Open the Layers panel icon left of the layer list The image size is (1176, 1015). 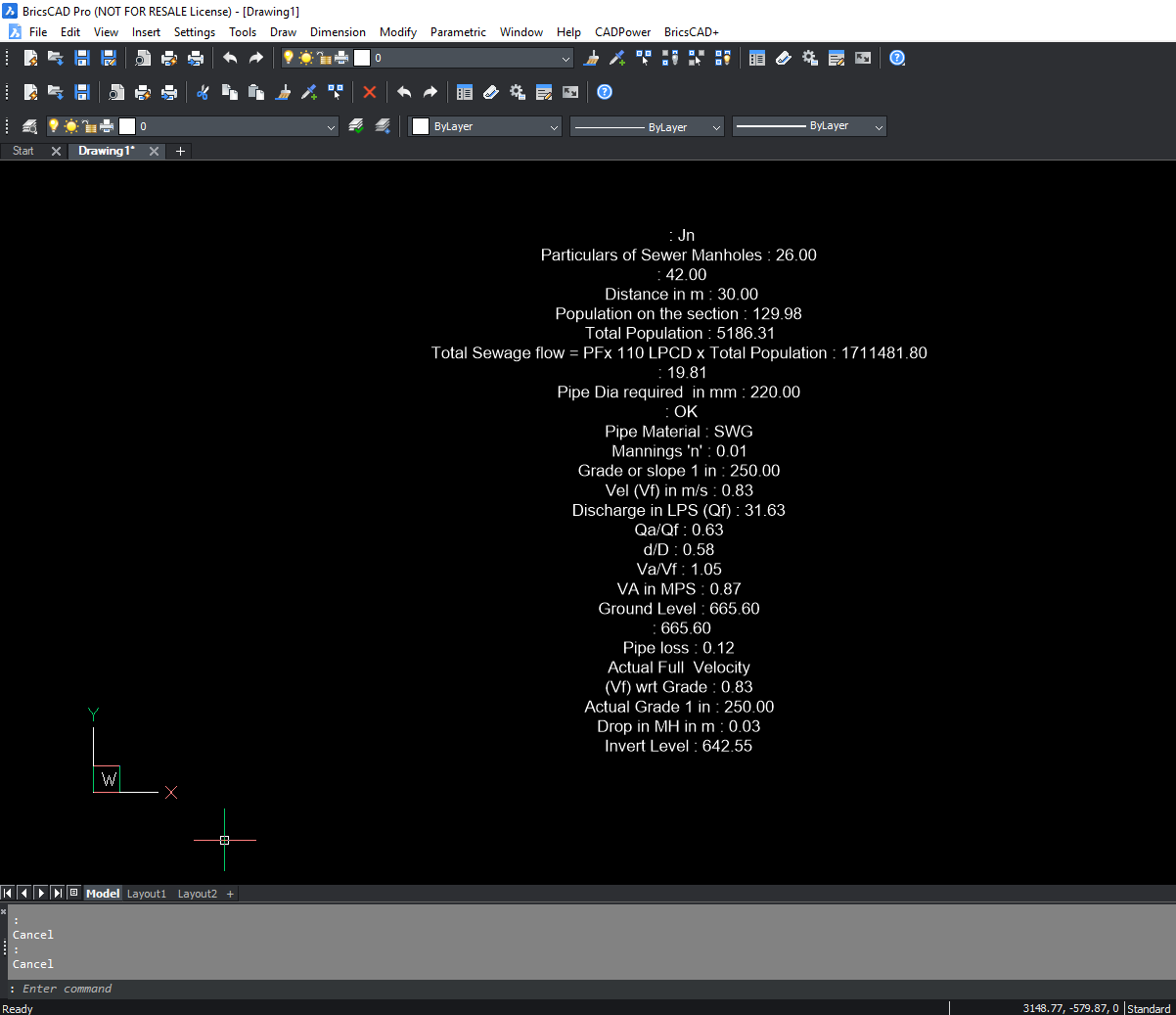tap(29, 126)
